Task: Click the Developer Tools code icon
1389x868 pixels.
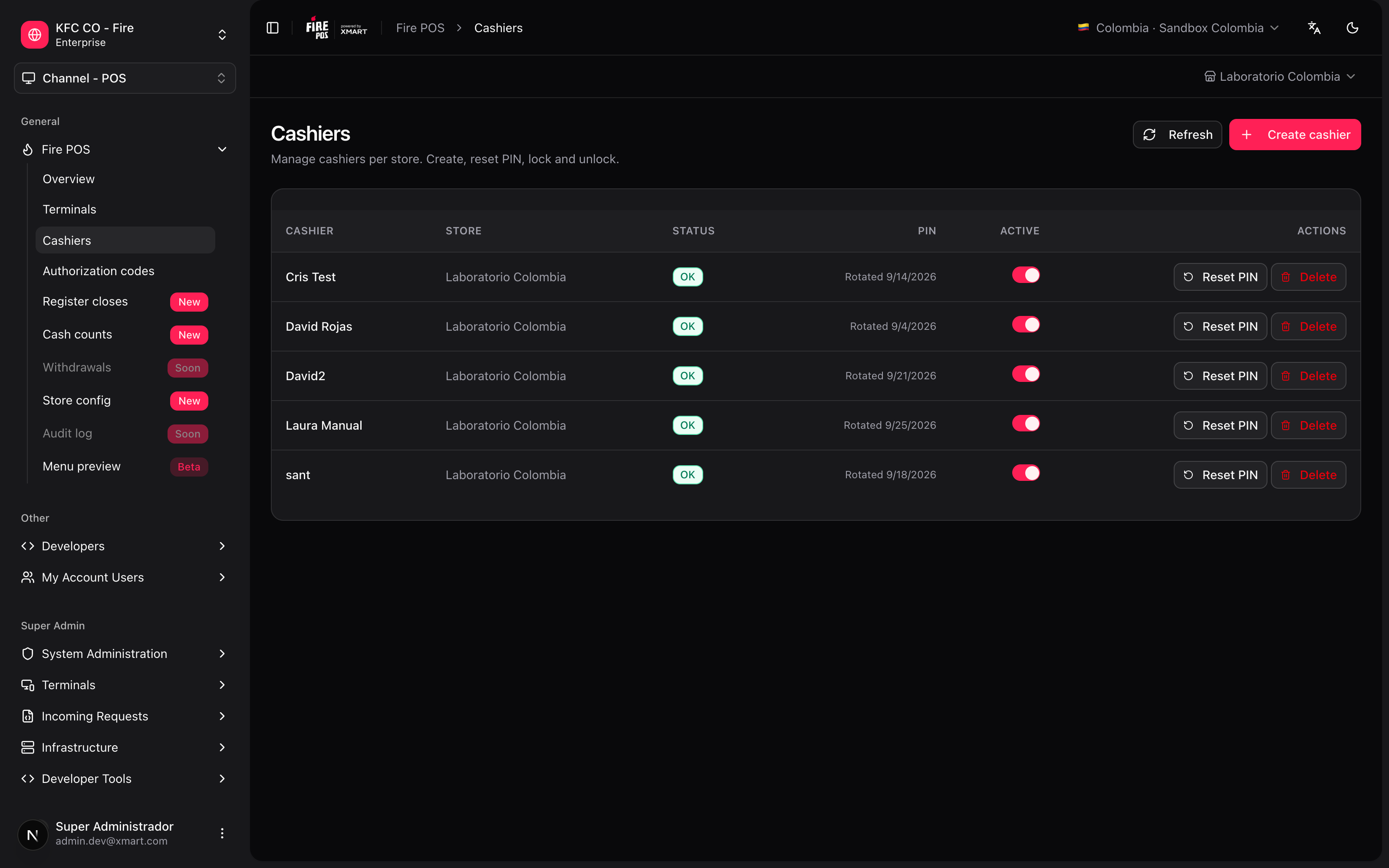Action: 27,779
